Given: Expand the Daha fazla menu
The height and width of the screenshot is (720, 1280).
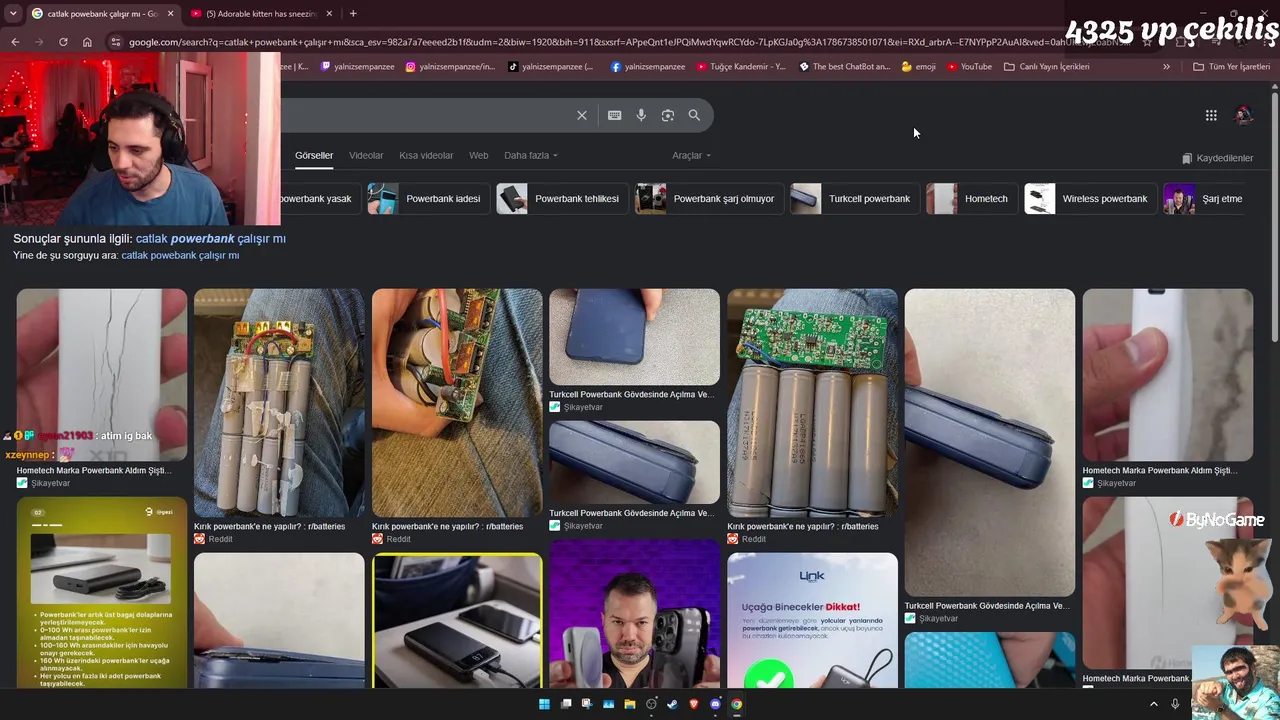Looking at the screenshot, I should (x=531, y=155).
